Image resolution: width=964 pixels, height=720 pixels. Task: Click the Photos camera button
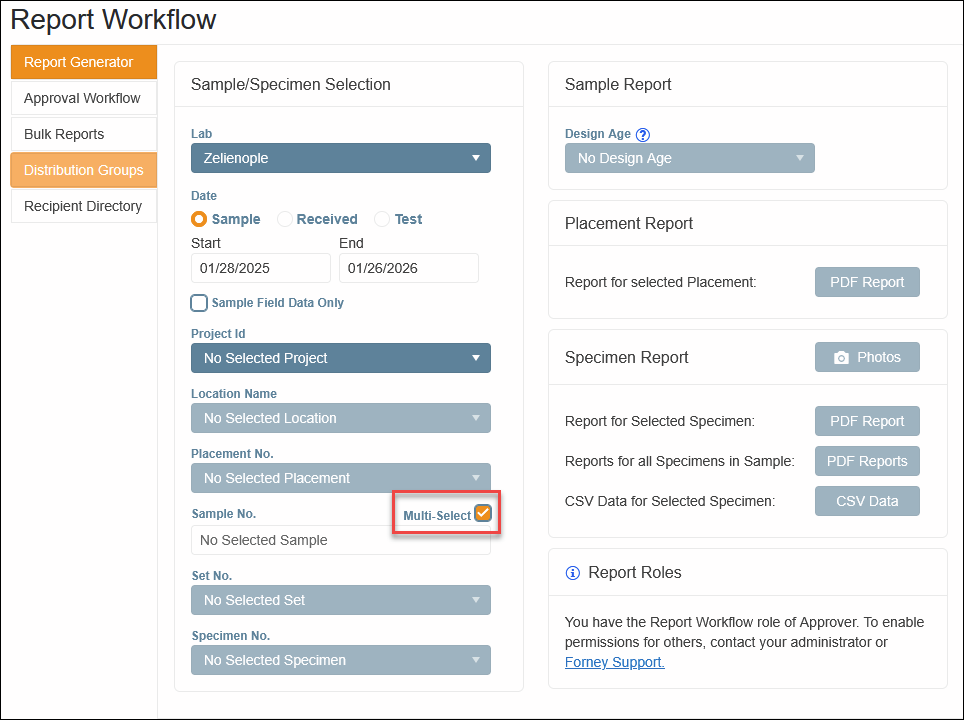[867, 357]
